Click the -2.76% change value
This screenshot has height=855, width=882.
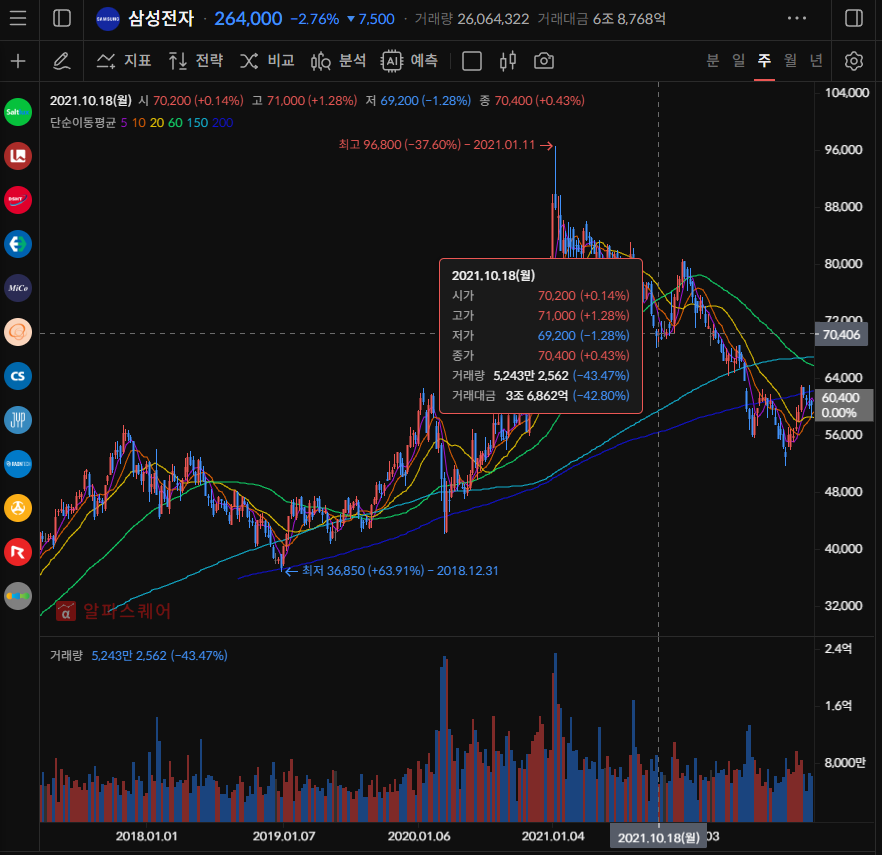315,19
